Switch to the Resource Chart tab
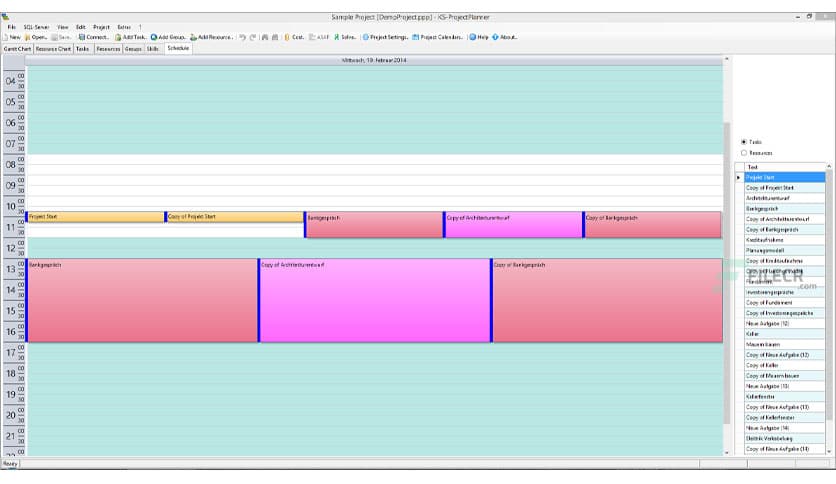 (53, 49)
